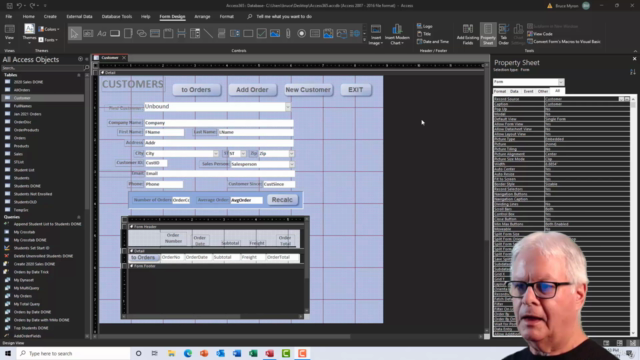Open Excel from the taskbar
Viewport: 640px width, 360px height.
point(253,353)
